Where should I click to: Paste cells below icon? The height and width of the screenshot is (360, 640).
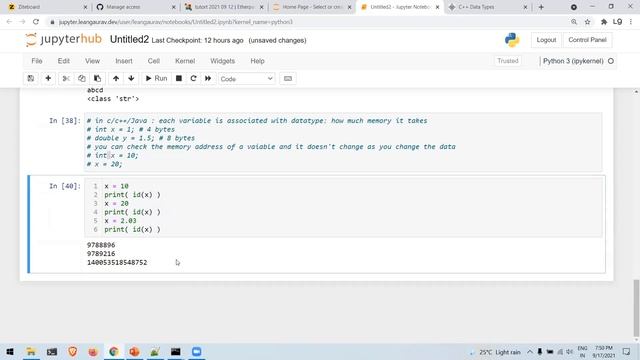(98, 78)
